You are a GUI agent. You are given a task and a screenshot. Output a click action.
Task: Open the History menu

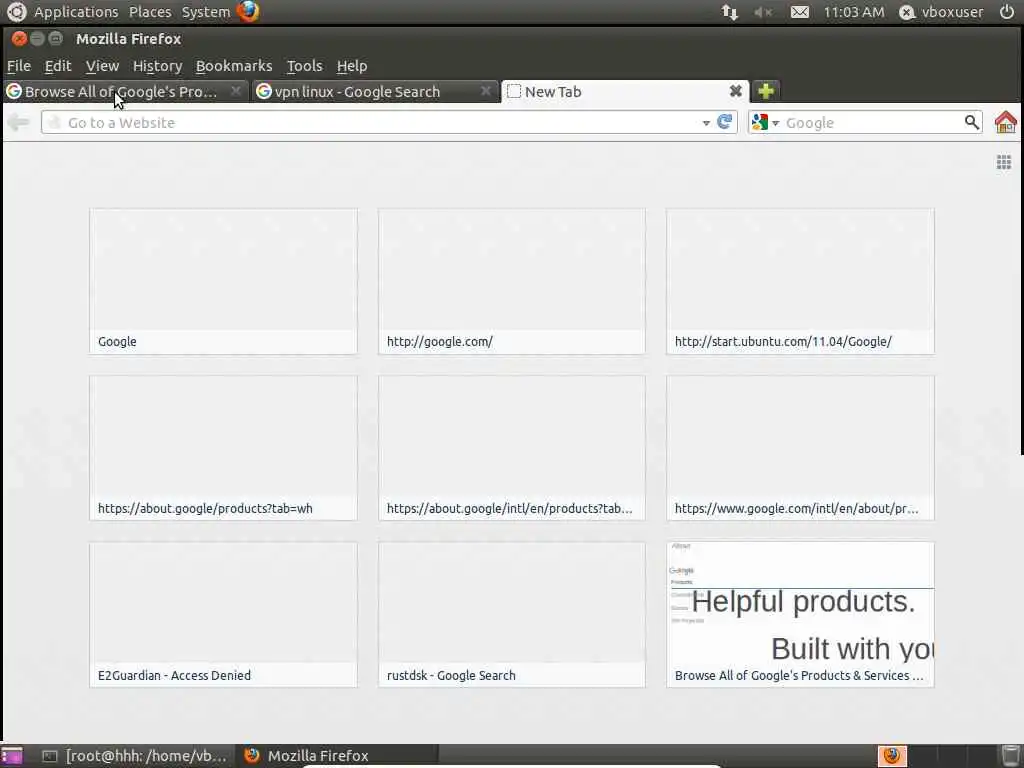coord(157,66)
